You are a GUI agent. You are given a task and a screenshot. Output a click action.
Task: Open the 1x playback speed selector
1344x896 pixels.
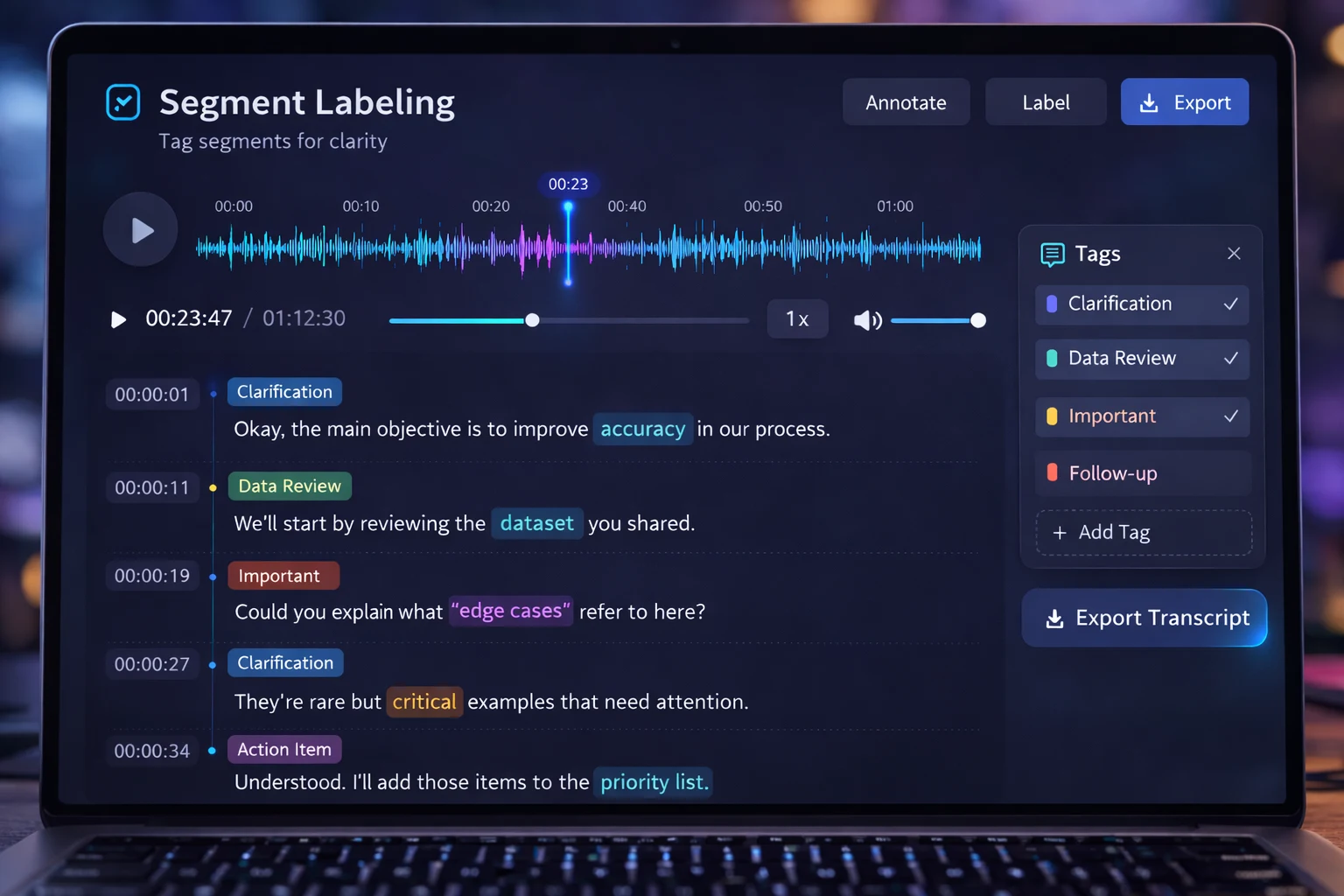(797, 319)
